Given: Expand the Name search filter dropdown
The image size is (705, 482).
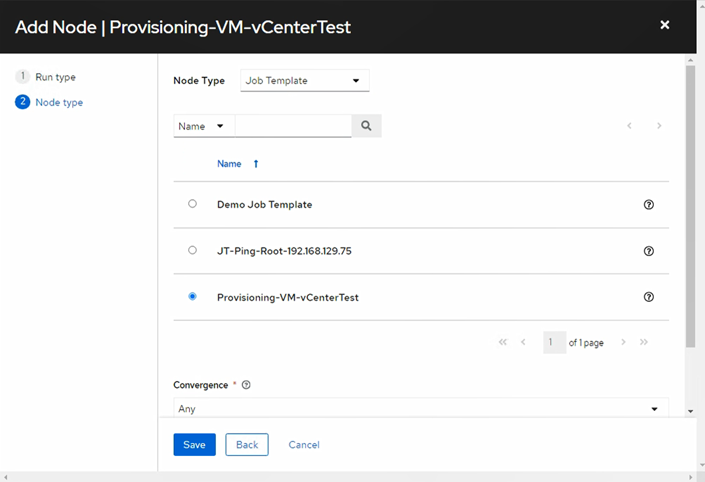Looking at the screenshot, I should pos(204,126).
